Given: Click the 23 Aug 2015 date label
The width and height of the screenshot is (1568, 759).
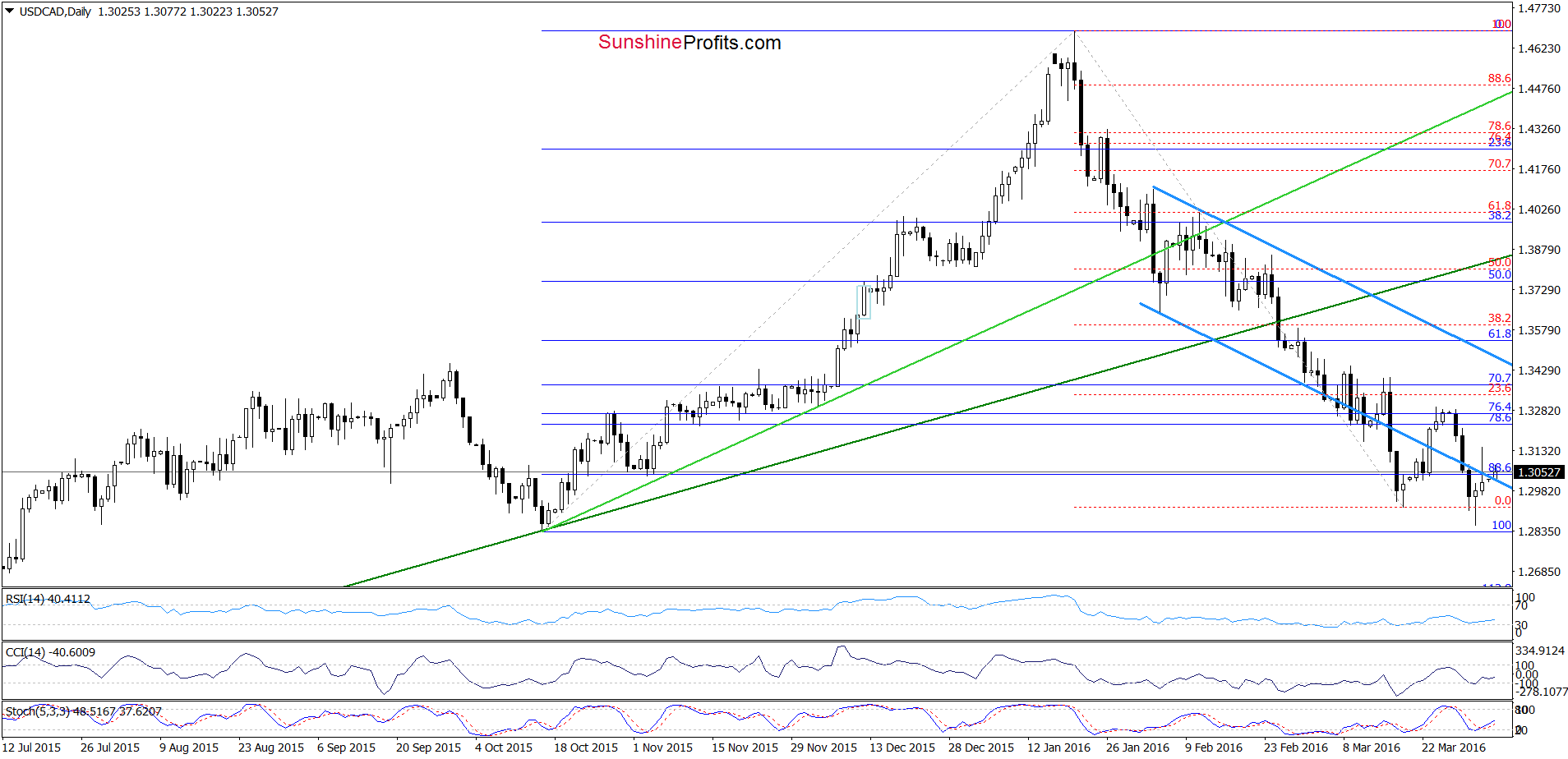Looking at the screenshot, I should click(x=271, y=747).
